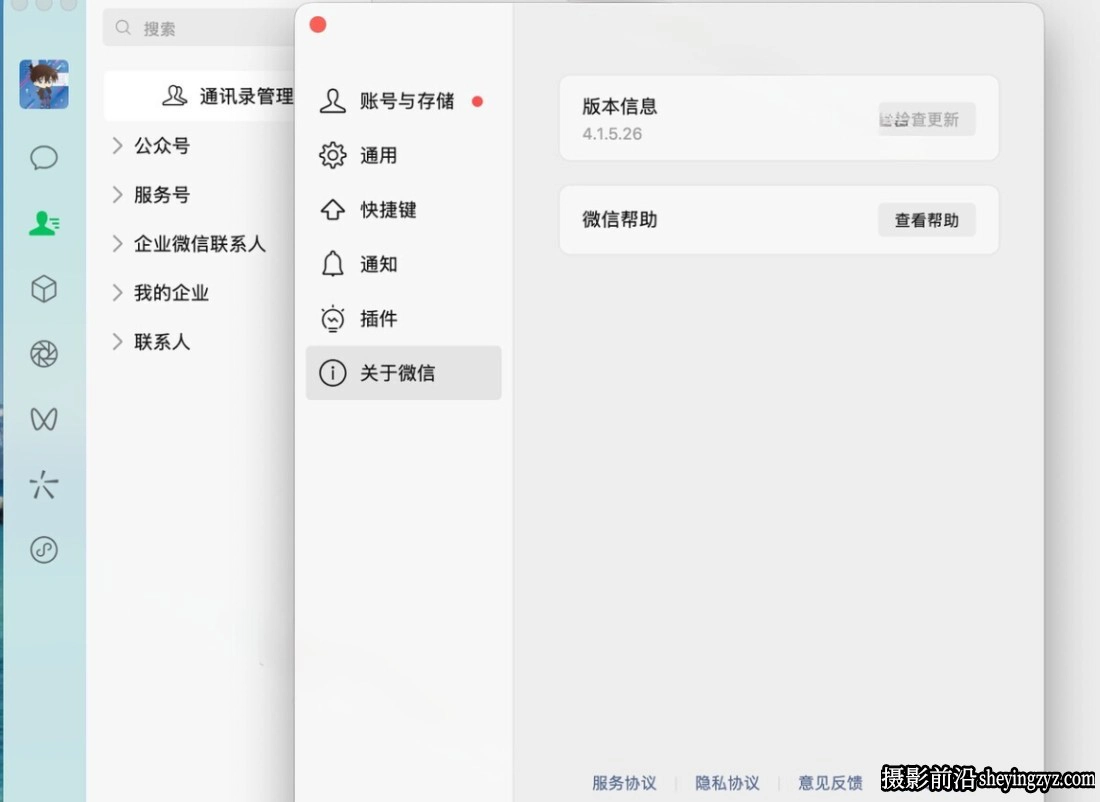Switch to 通用 general settings tab

pyautogui.click(x=403, y=155)
